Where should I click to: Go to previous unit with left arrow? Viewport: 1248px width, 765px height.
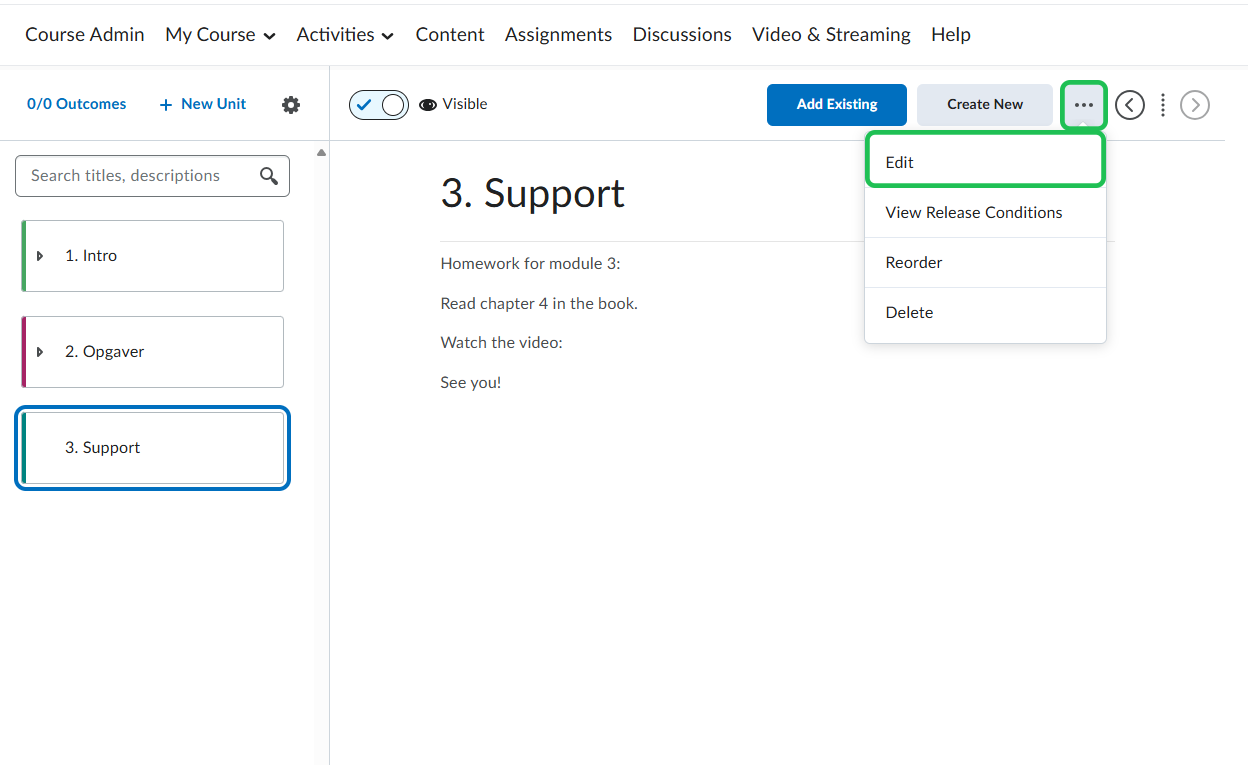coord(1129,105)
